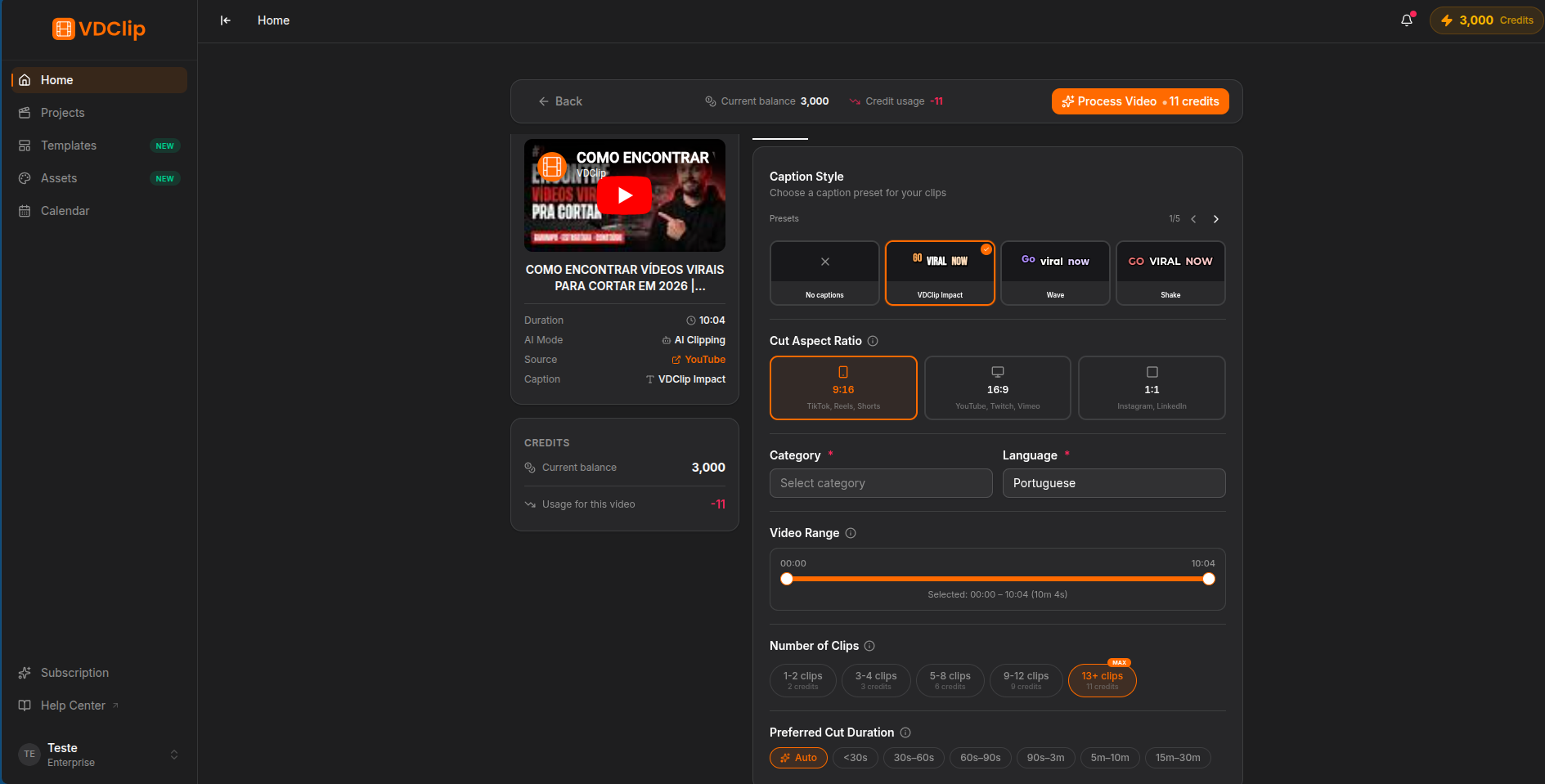The image size is (1545, 784).
Task: Select Auto cut duration
Action: [x=798, y=758]
